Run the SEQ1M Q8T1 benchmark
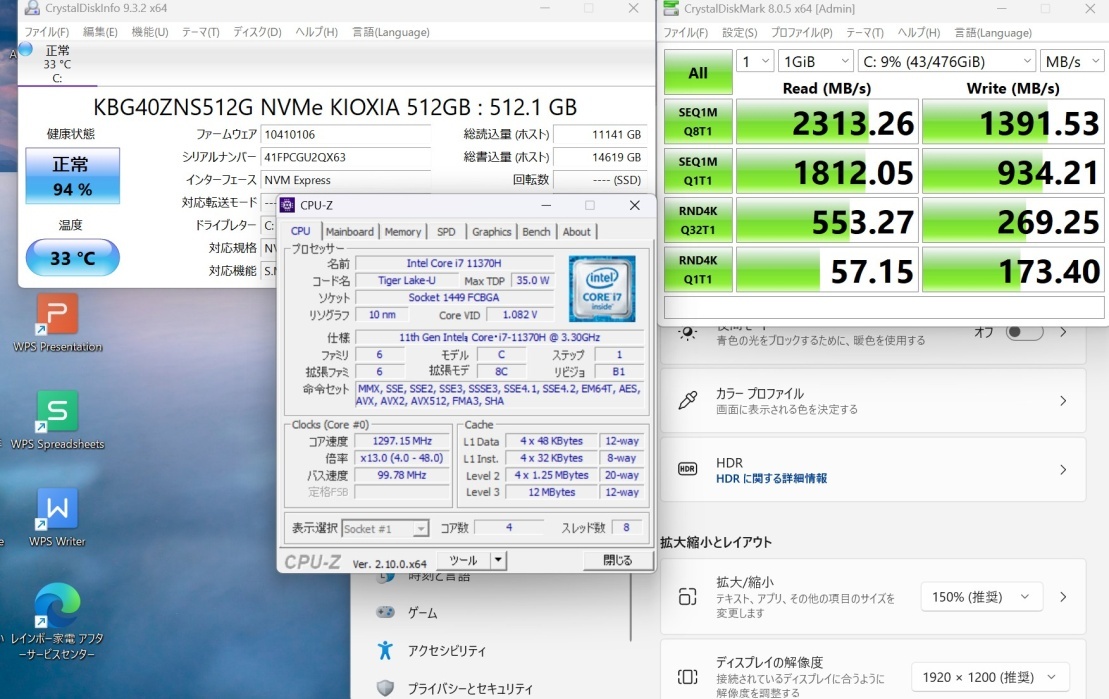This screenshot has width=1109, height=699. click(x=697, y=121)
